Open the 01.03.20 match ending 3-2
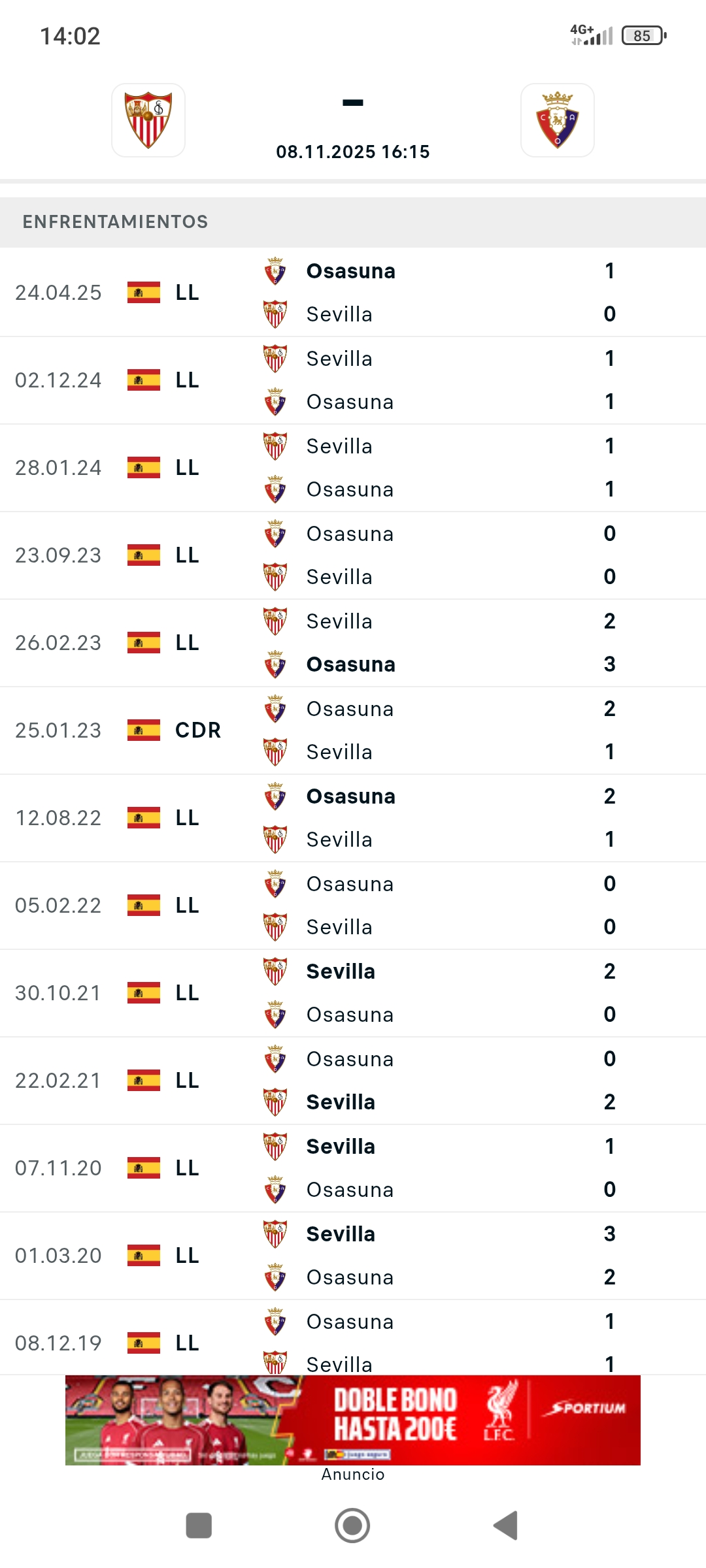Viewport: 706px width, 1568px height. [x=353, y=1256]
